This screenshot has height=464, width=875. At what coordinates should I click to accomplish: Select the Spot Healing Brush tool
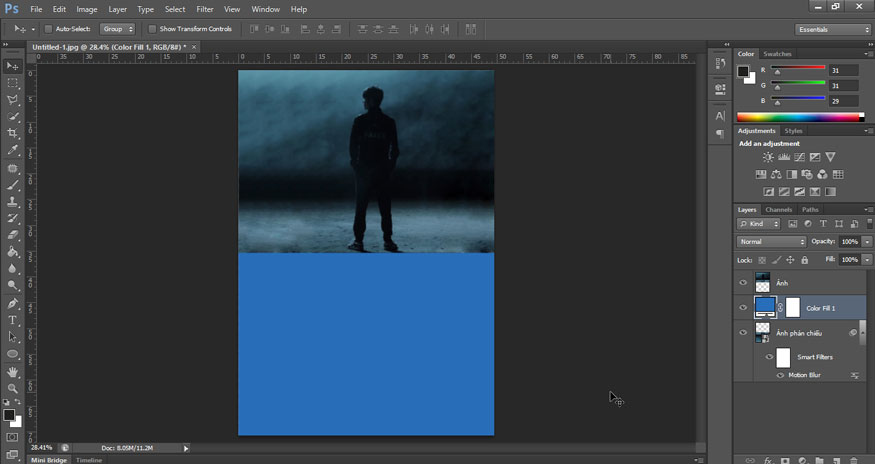pos(12,168)
